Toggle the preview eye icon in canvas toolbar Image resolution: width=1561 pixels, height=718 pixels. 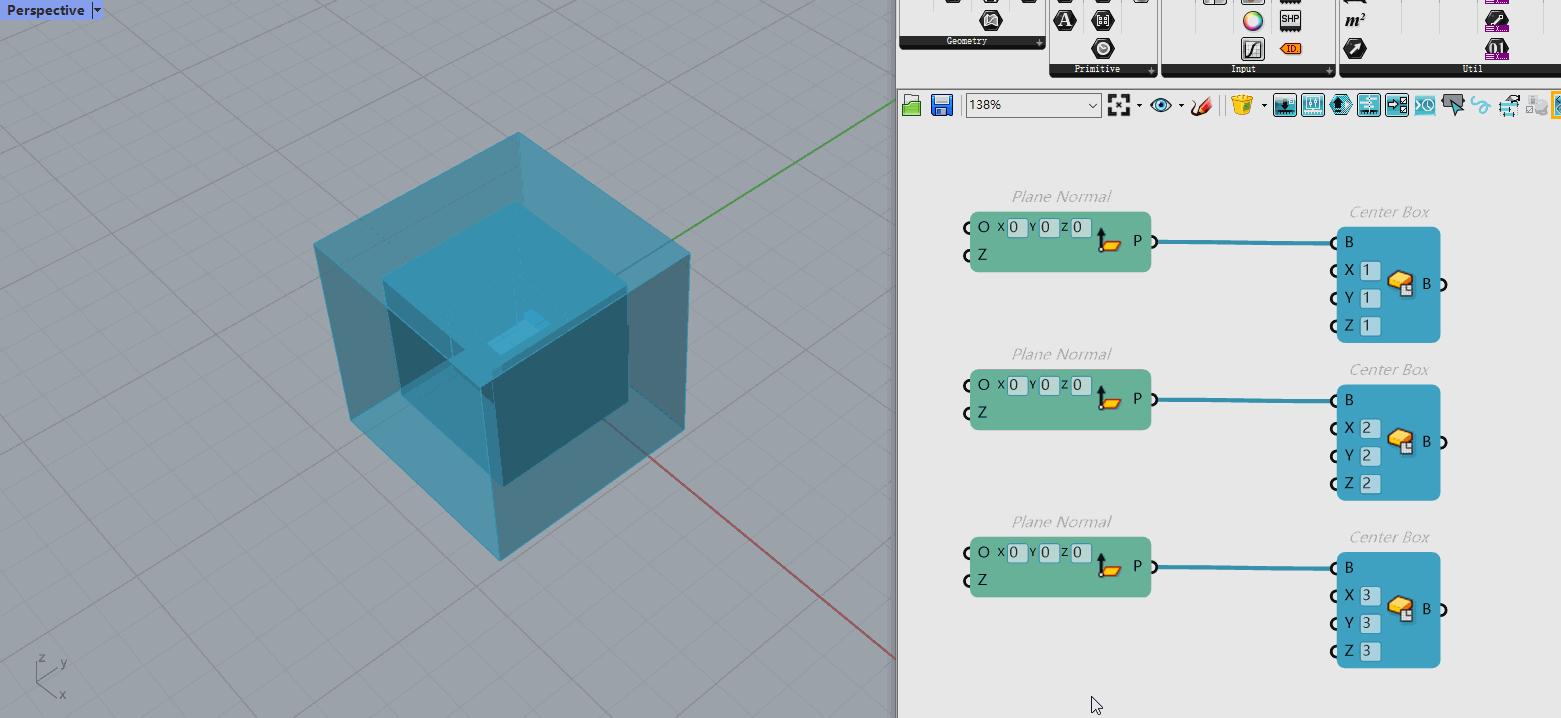[1160, 105]
